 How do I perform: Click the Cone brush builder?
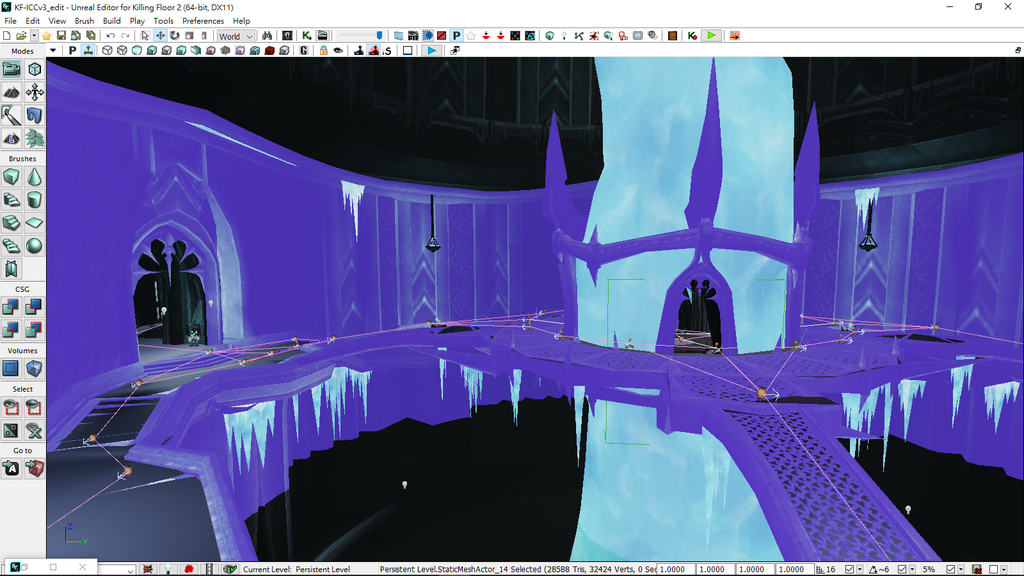click(34, 176)
